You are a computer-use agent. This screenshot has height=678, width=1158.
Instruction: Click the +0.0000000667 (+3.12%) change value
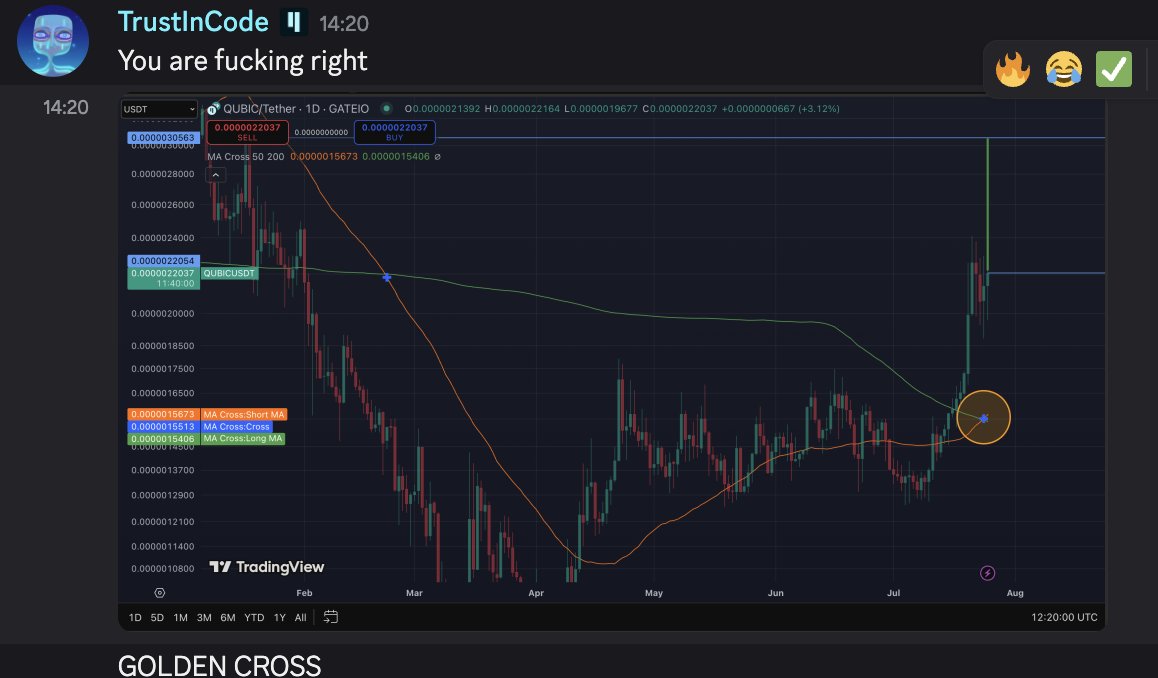click(x=780, y=109)
